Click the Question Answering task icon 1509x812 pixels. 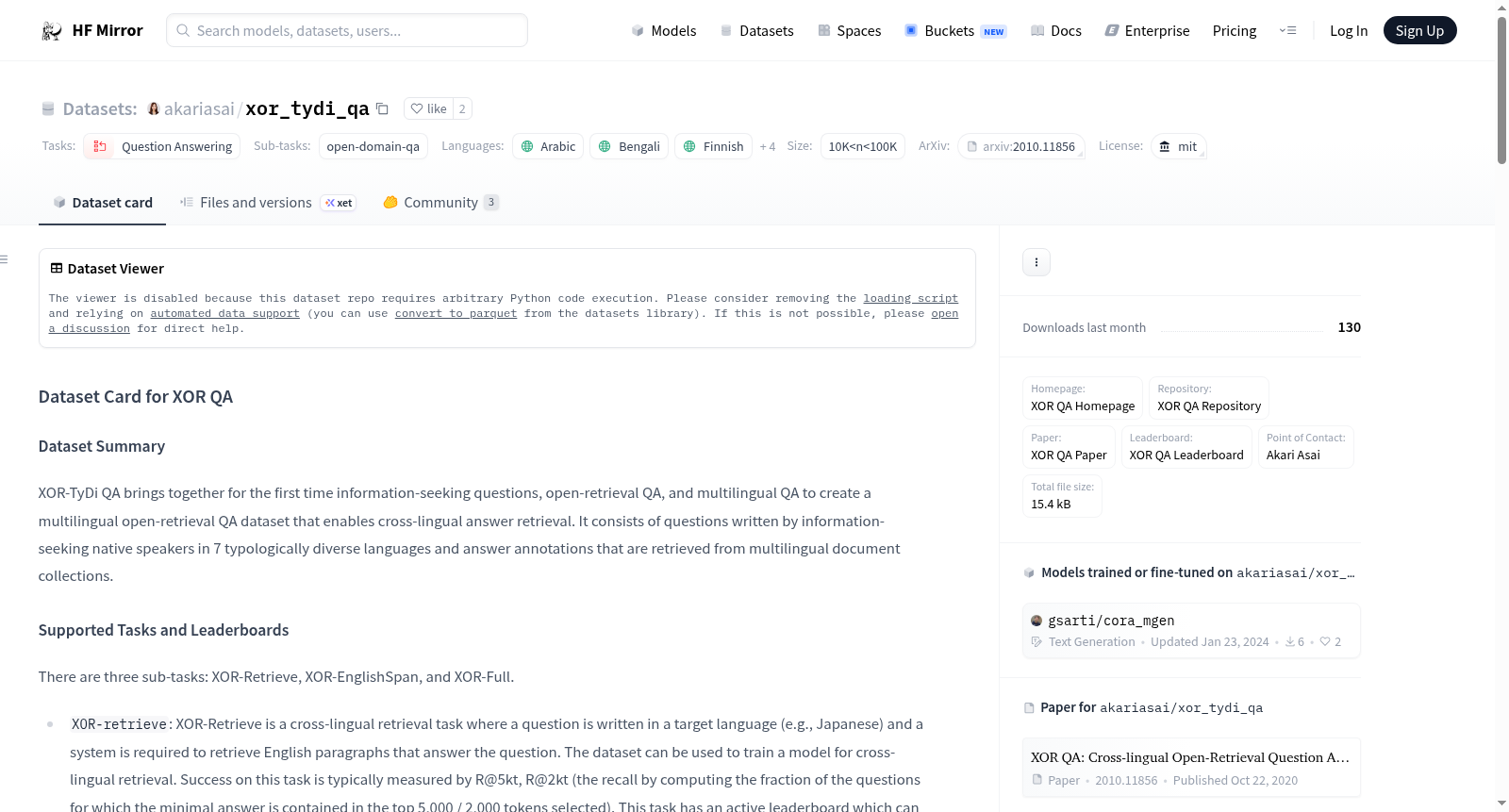[x=100, y=146]
